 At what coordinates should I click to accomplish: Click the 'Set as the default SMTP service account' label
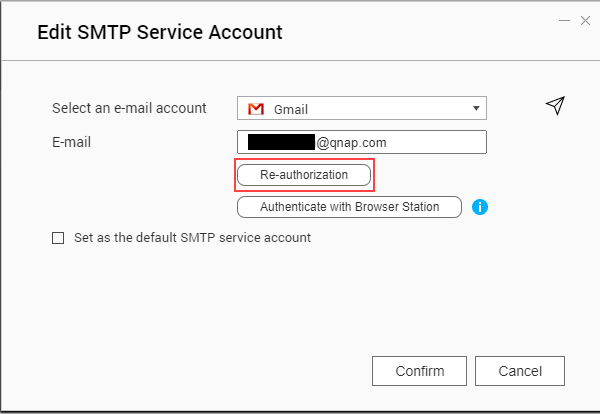click(x=192, y=238)
